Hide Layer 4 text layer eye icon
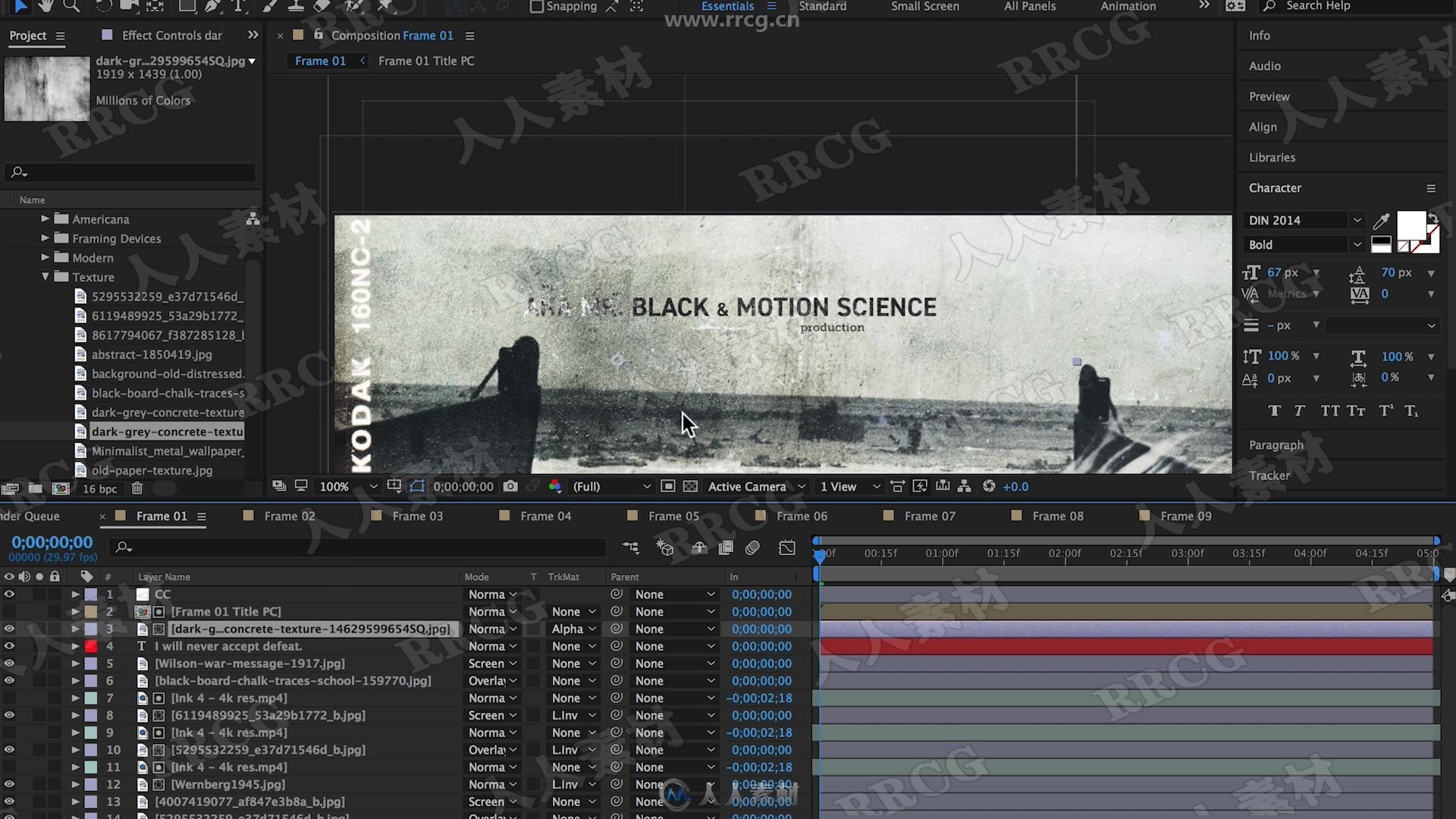 [8, 645]
